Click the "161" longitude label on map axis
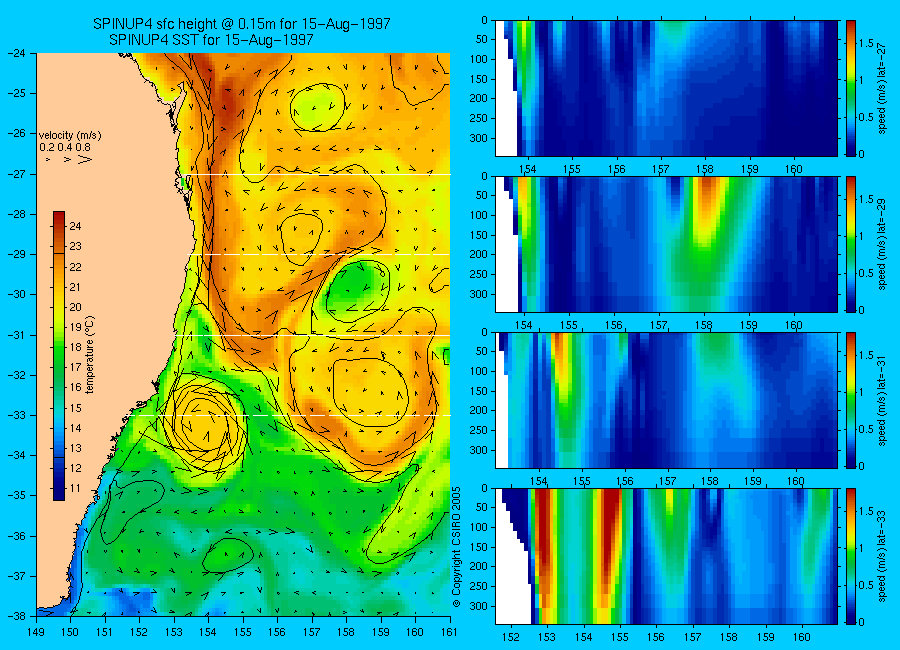Viewport: 900px width, 650px height. (x=449, y=632)
